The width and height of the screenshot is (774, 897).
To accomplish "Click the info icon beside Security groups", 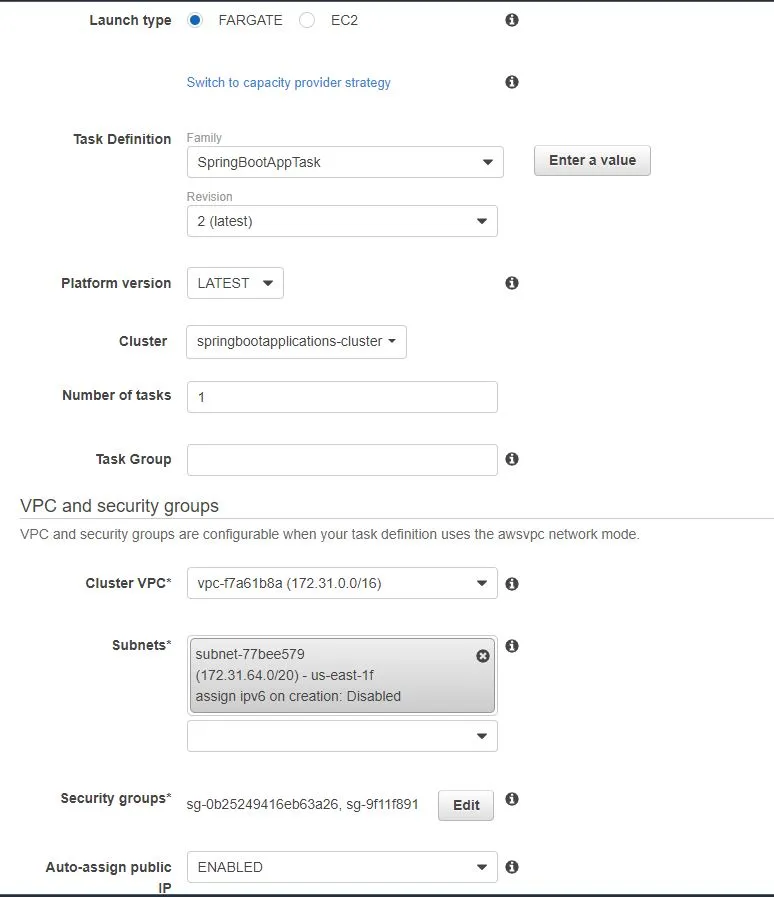I will pyautogui.click(x=511, y=798).
